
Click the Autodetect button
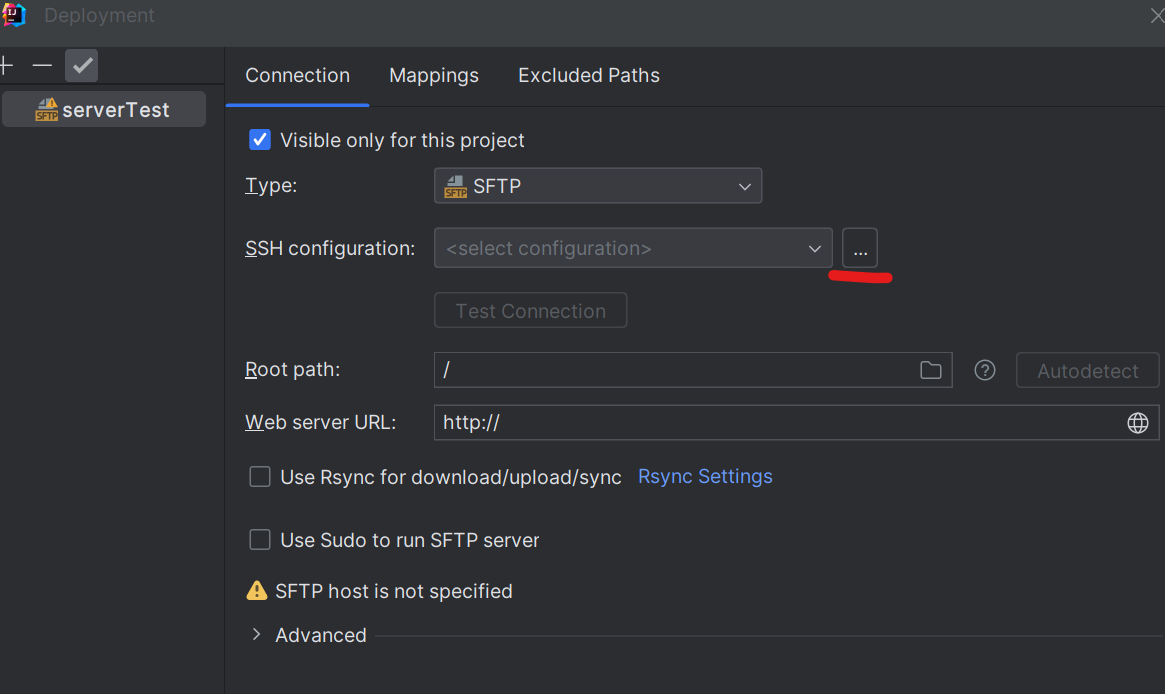coord(1088,371)
